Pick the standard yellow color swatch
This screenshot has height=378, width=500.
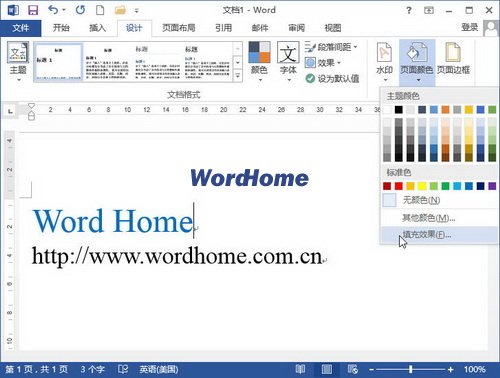pos(422,186)
